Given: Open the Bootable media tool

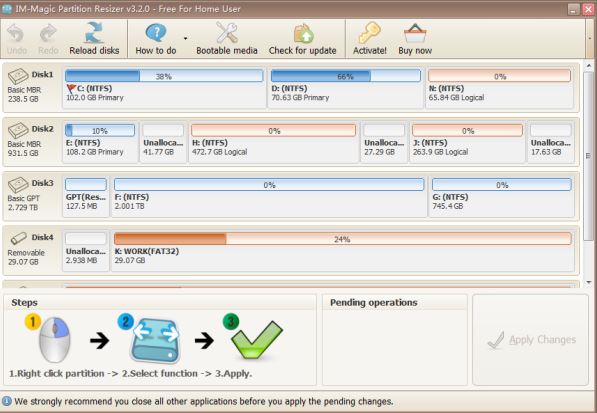Looking at the screenshot, I should click(227, 33).
